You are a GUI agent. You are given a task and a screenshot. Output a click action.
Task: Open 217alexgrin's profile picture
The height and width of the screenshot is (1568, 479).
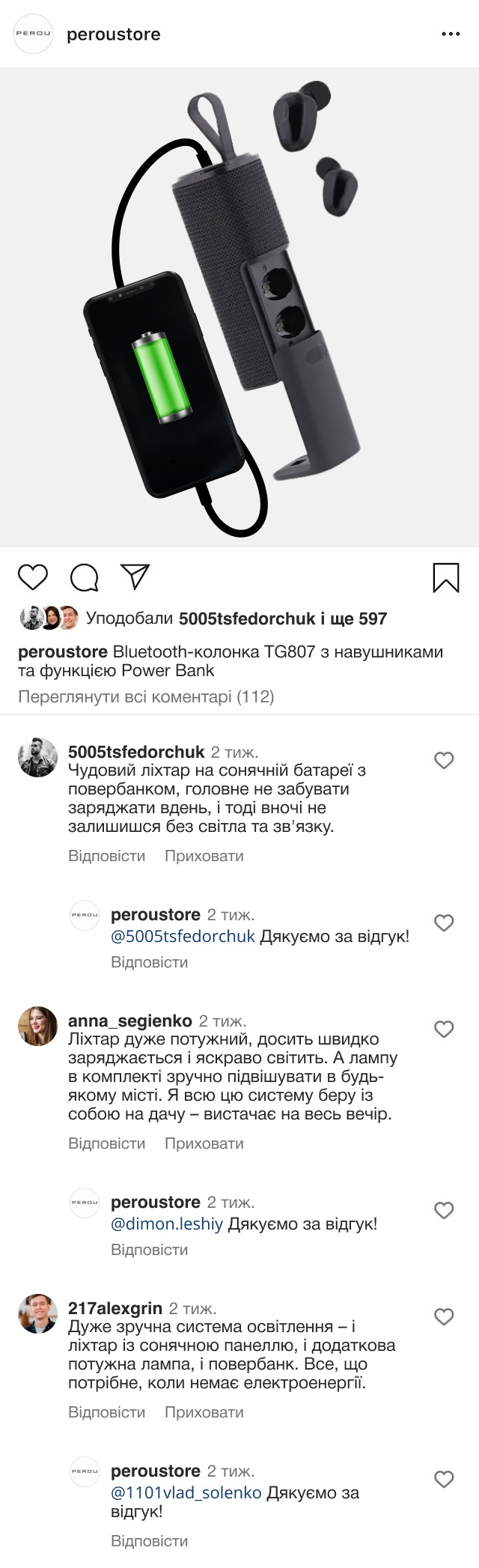pyautogui.click(x=37, y=1314)
